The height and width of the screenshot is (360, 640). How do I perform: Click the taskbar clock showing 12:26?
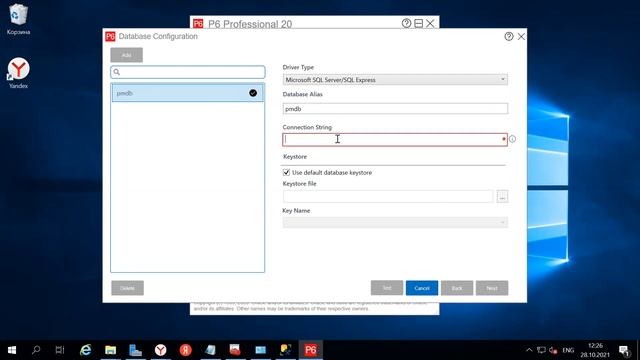(x=595, y=350)
